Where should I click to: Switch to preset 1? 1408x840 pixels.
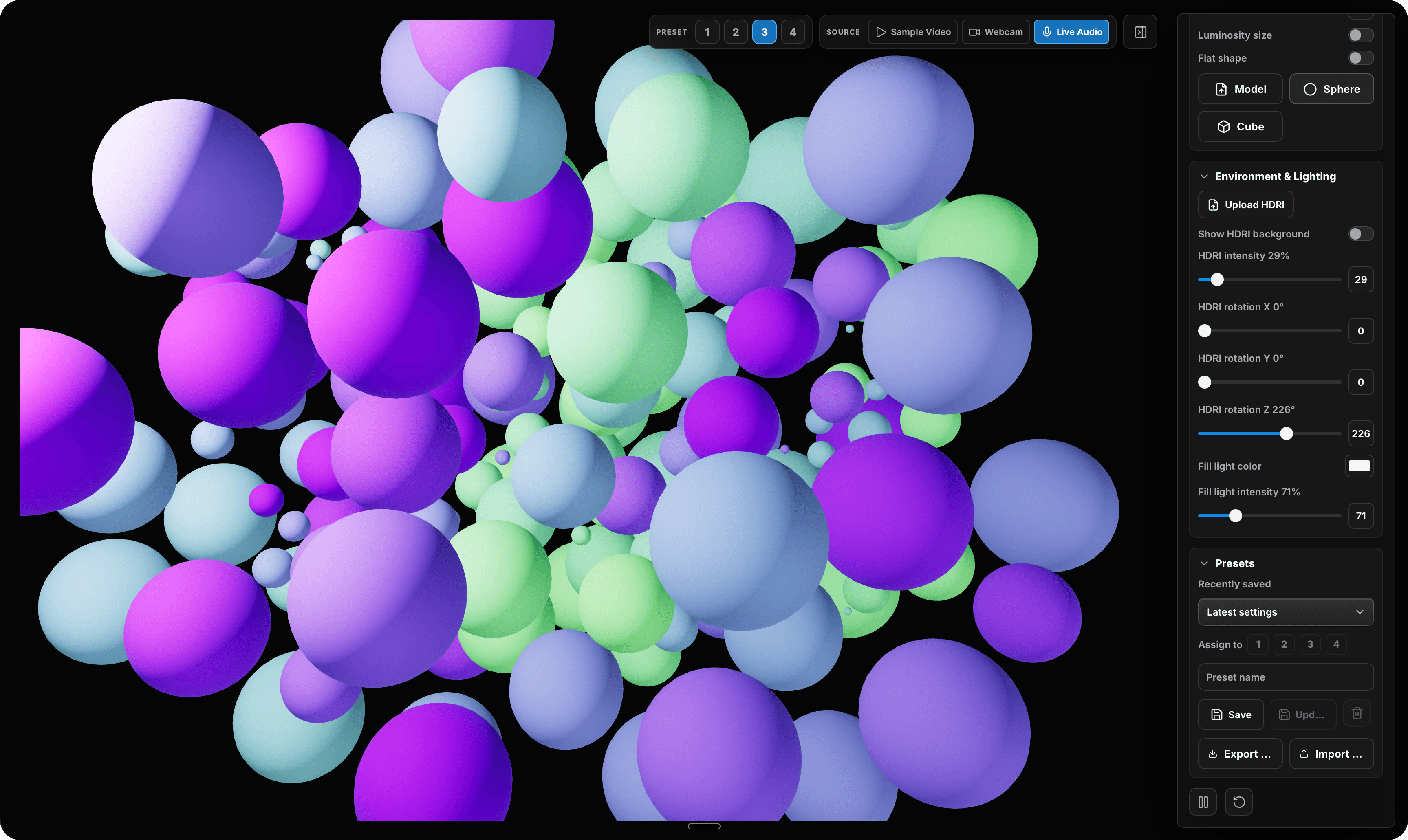coord(707,32)
